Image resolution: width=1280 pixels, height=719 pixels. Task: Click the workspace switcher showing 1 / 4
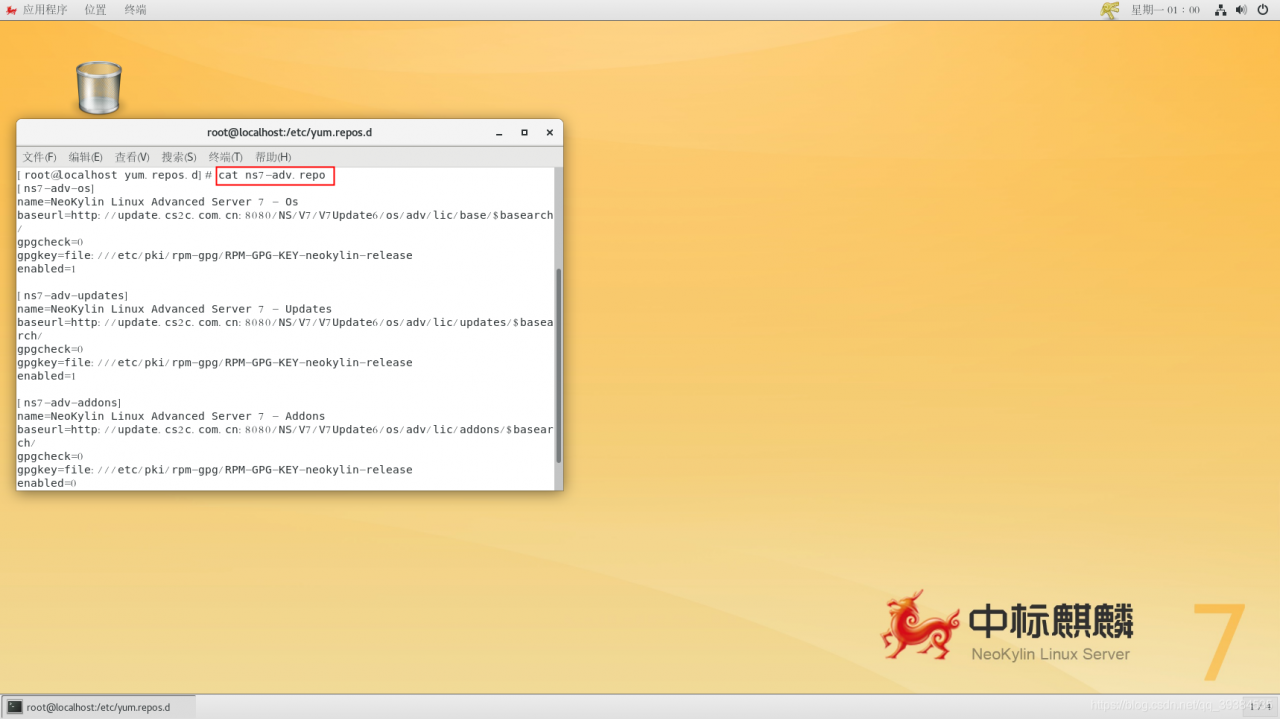pos(1259,707)
